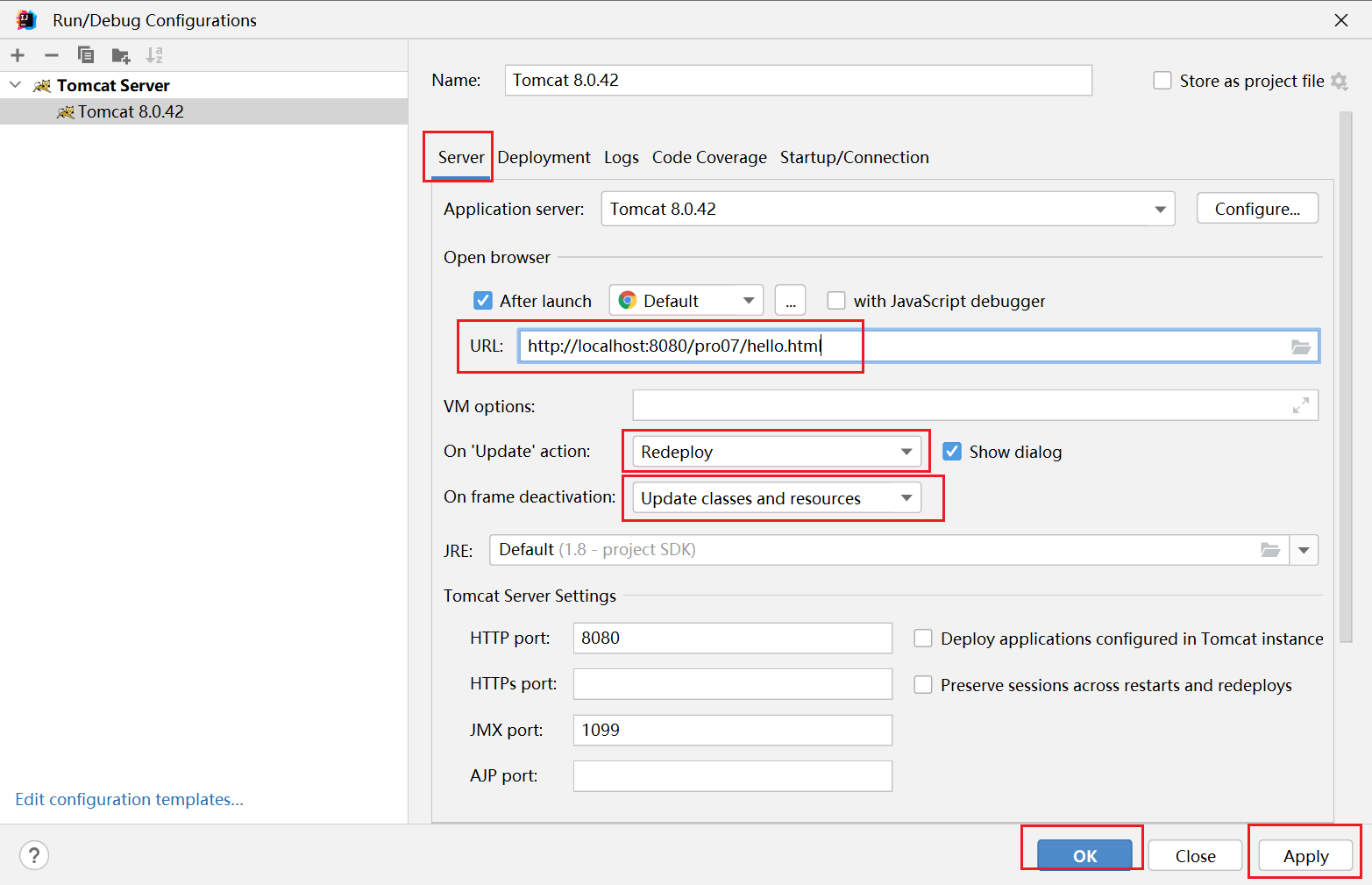Click the browser ellipsis button
The width and height of the screenshot is (1372, 885).
(x=790, y=301)
